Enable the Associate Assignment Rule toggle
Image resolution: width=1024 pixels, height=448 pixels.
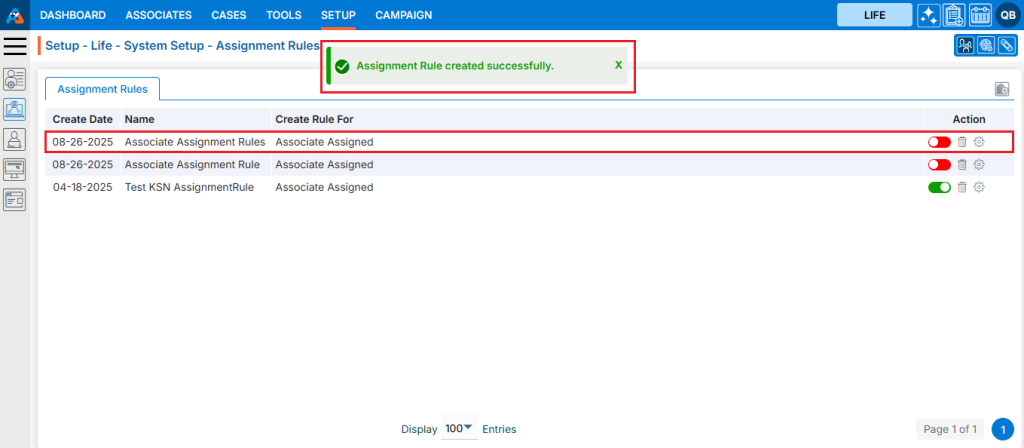(939, 165)
